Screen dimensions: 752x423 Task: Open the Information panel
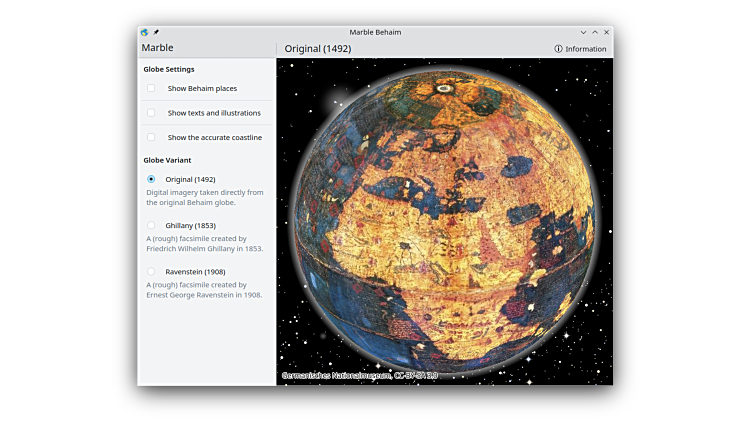pyautogui.click(x=580, y=49)
